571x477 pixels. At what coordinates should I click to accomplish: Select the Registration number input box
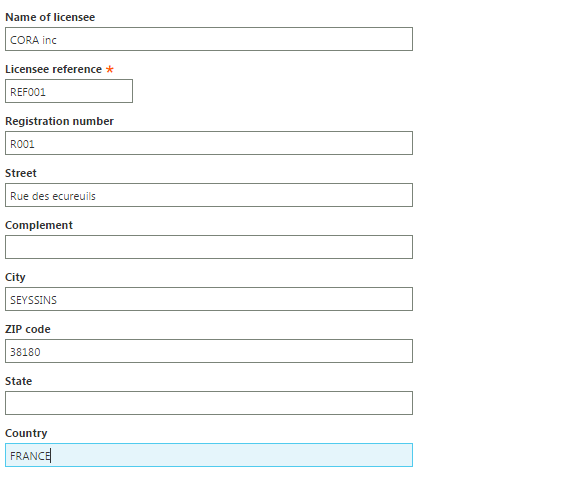click(x=209, y=143)
